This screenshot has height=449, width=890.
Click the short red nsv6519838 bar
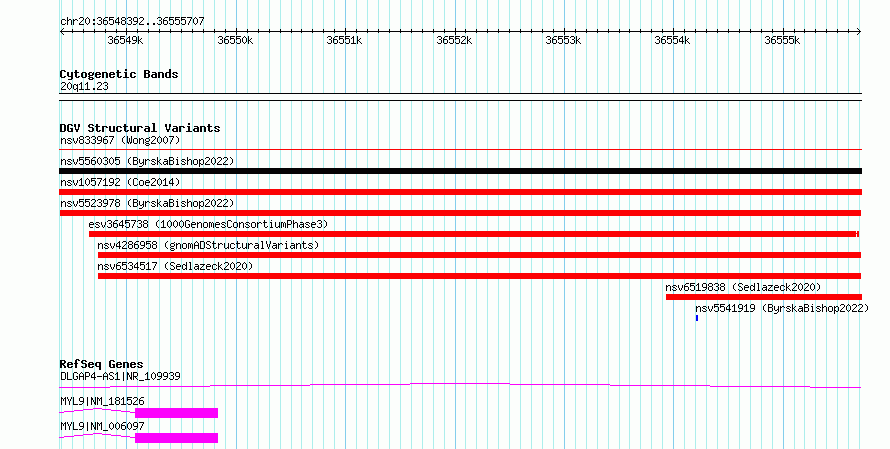point(763,297)
